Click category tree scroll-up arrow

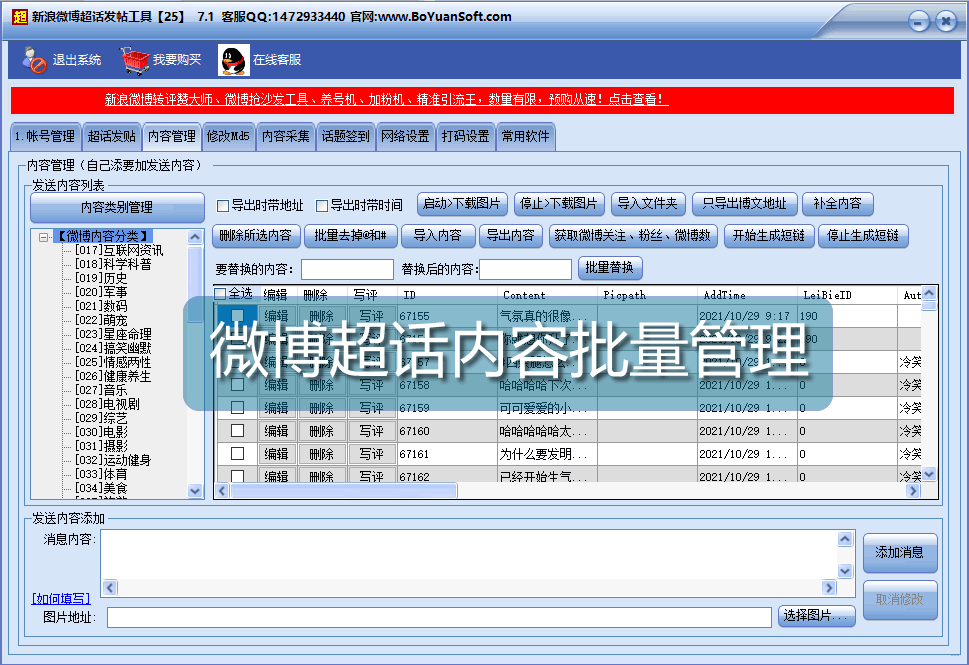(195, 237)
